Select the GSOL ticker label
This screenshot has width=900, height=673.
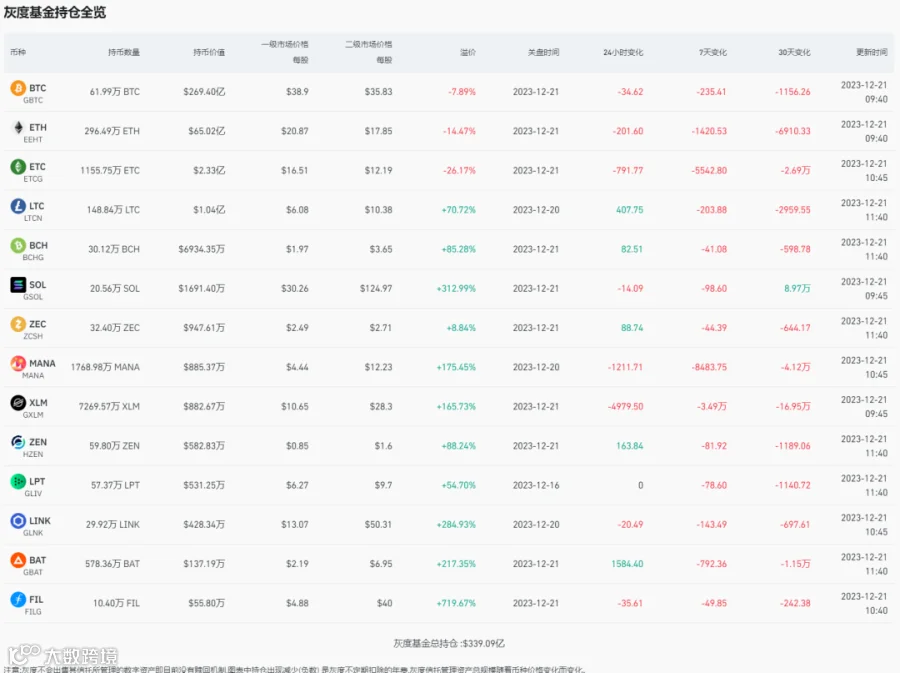pos(33,297)
